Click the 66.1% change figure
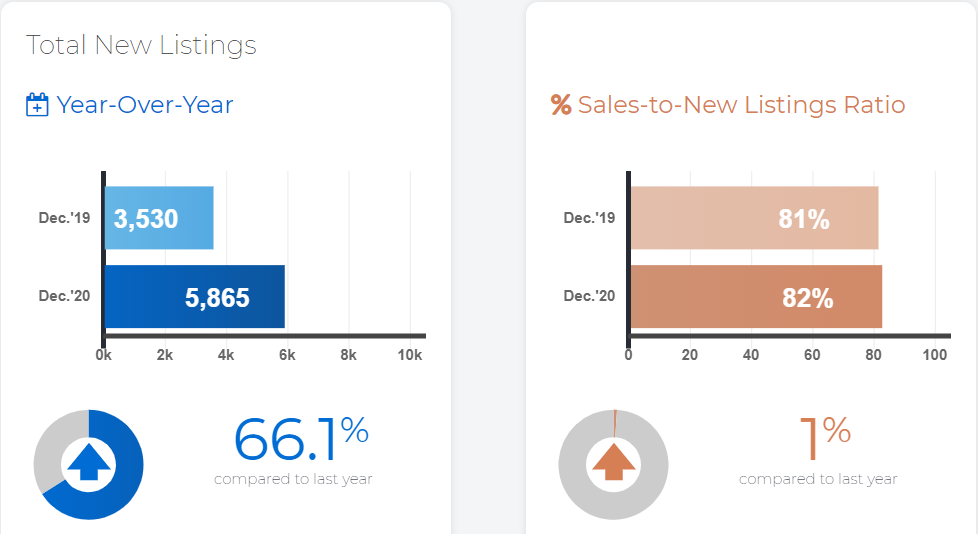Image resolution: width=978 pixels, height=534 pixels. [301, 439]
